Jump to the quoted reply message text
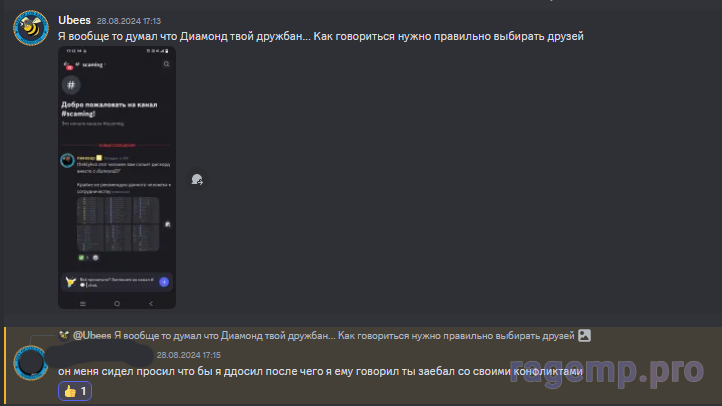 344,336
